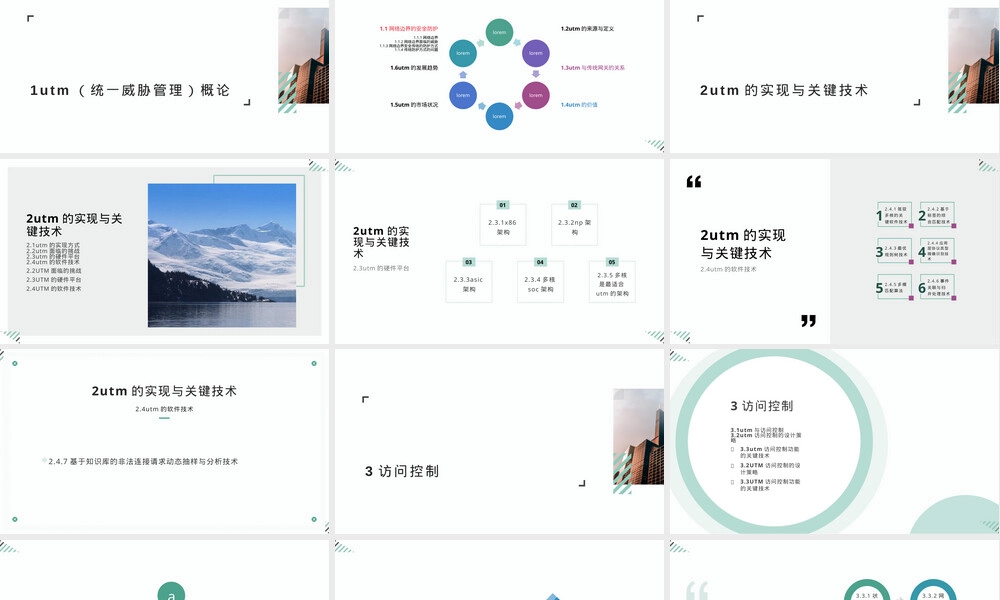Click numbered box 5 with 2.4.5 text

[895, 288]
